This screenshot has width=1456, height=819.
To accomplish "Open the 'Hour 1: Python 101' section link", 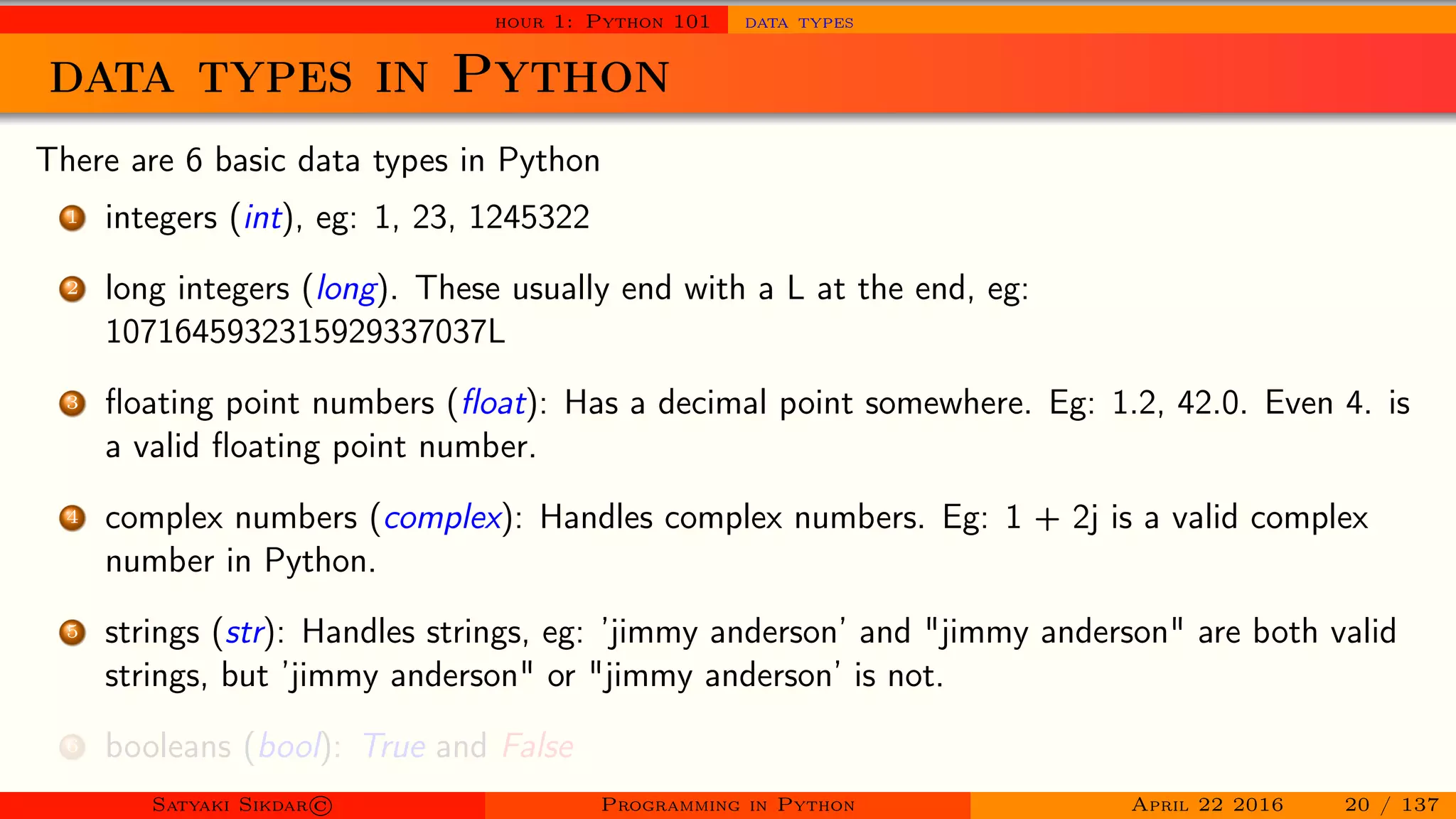I will coord(602,21).
